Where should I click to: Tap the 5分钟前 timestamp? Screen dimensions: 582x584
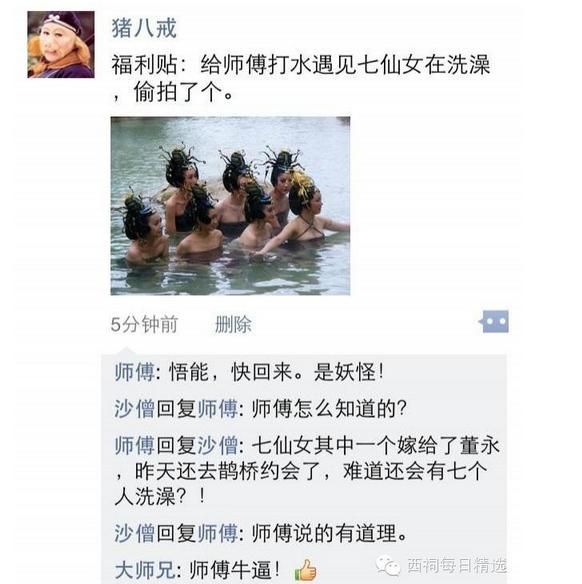pyautogui.click(x=144, y=324)
